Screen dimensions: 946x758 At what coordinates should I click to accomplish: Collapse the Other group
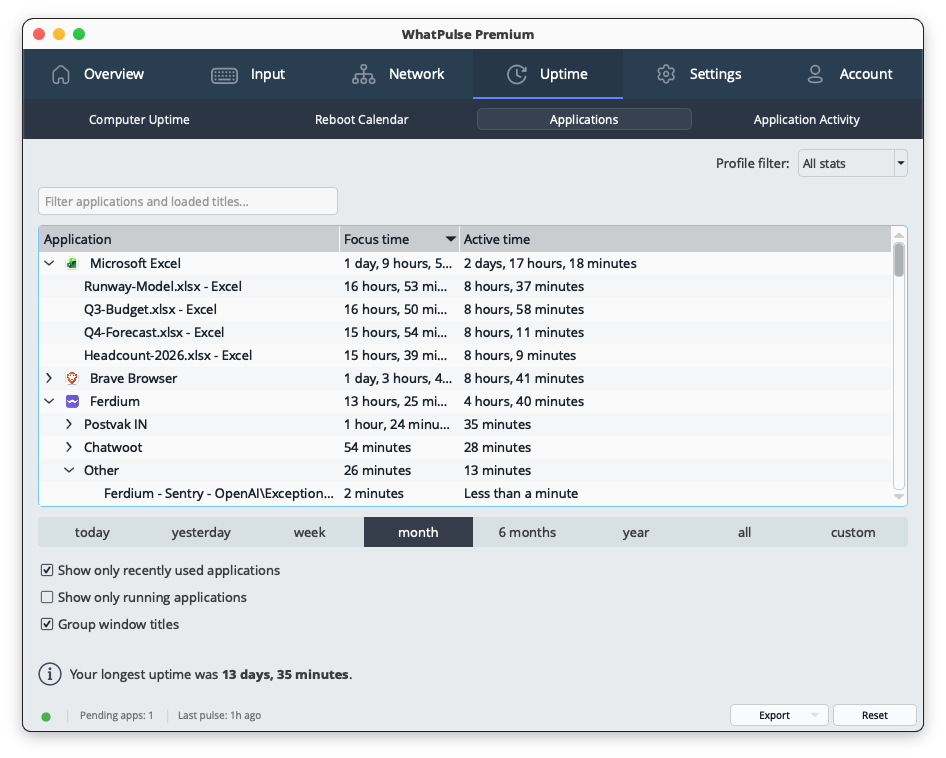point(69,470)
